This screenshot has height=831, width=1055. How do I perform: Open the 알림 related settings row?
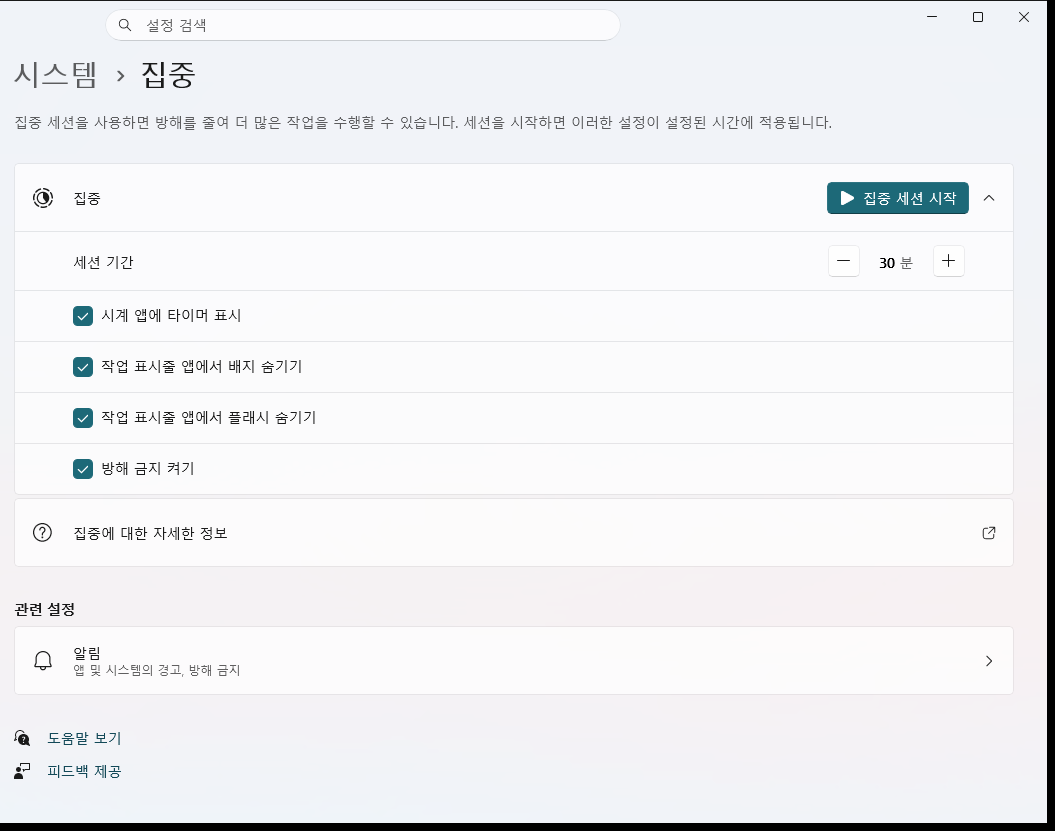coord(514,661)
